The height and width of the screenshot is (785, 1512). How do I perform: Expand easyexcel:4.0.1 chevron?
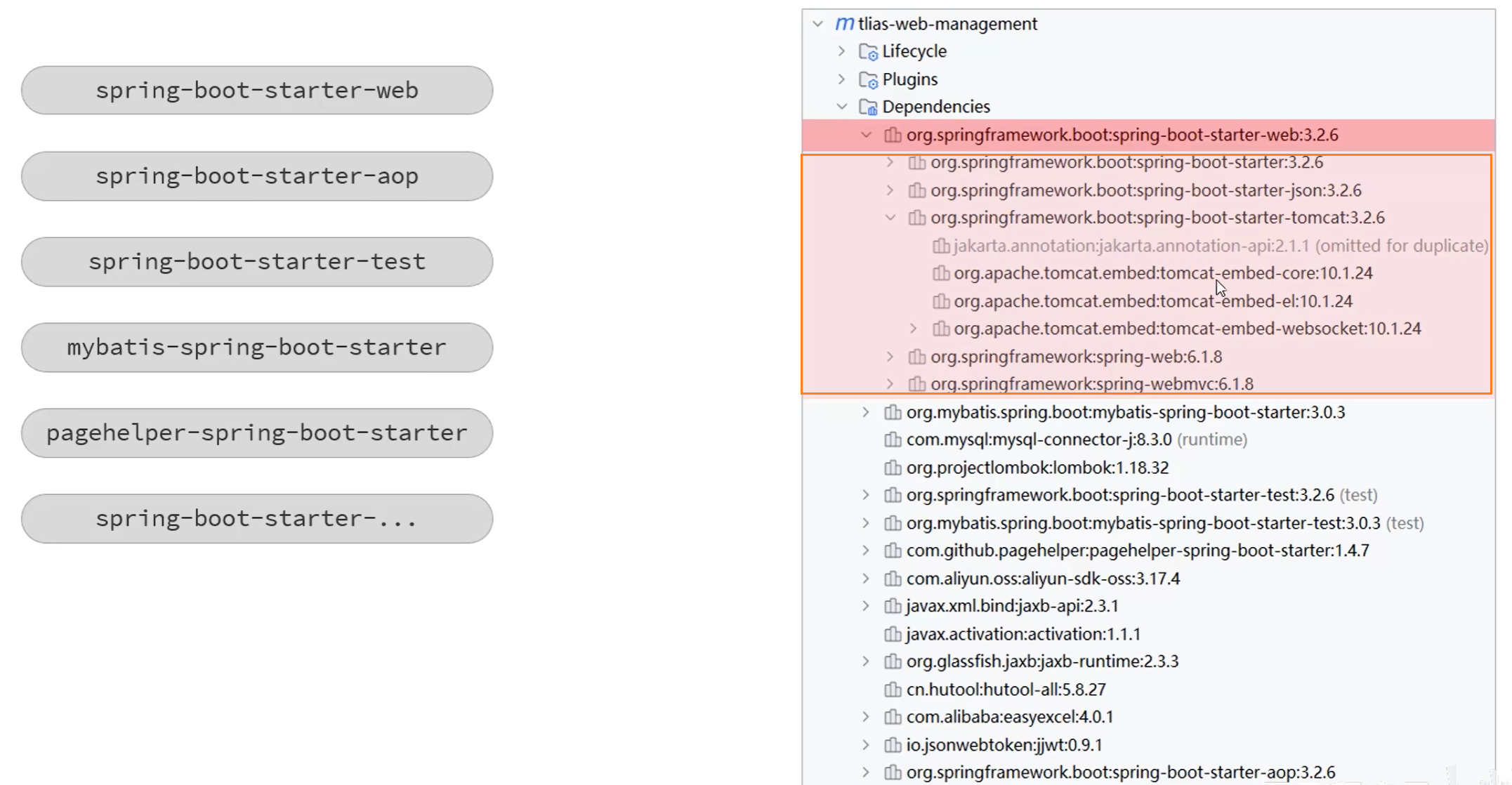(866, 717)
